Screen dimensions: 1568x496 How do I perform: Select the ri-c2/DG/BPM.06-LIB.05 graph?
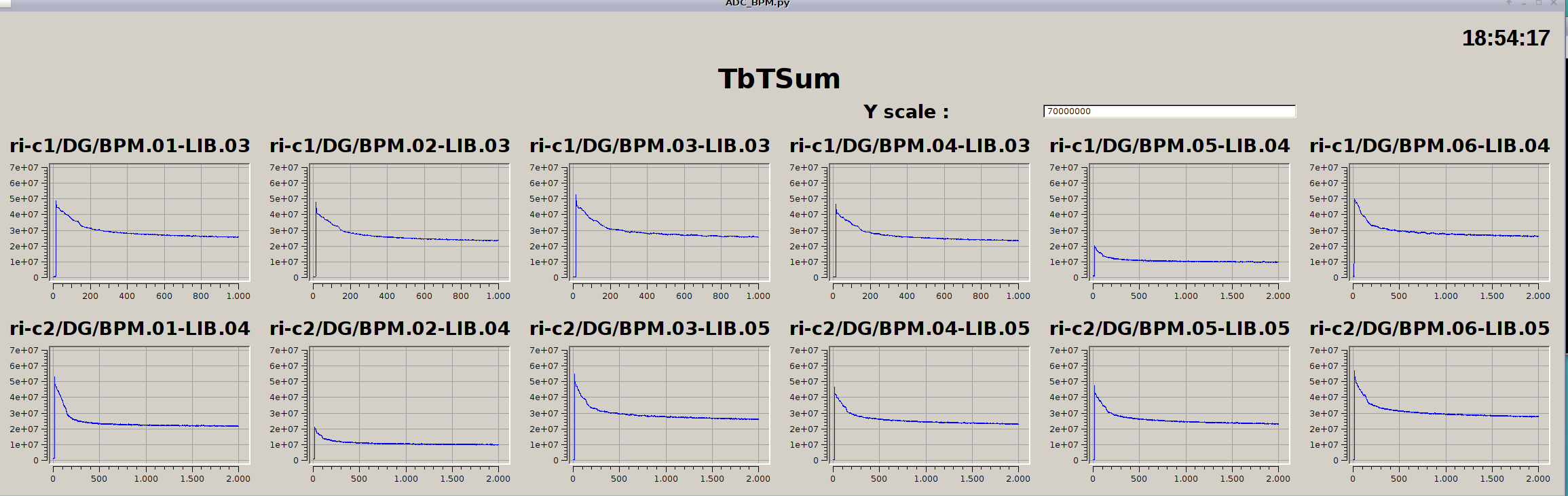coord(1450,405)
